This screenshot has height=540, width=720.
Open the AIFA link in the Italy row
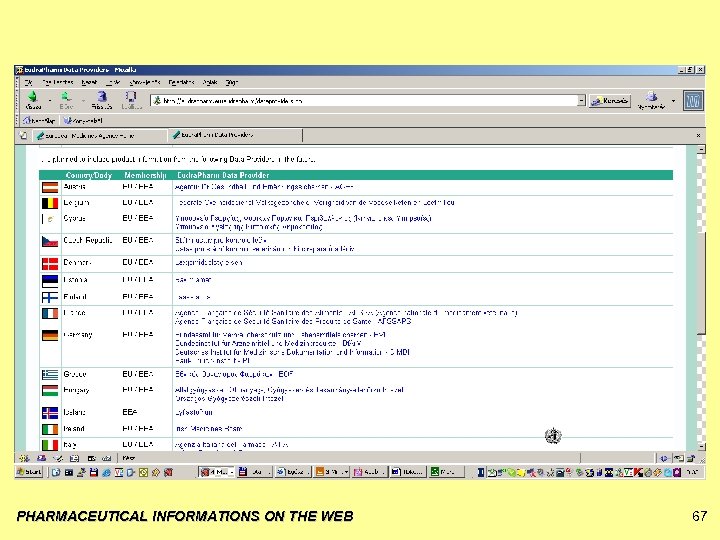pyautogui.click(x=231, y=444)
